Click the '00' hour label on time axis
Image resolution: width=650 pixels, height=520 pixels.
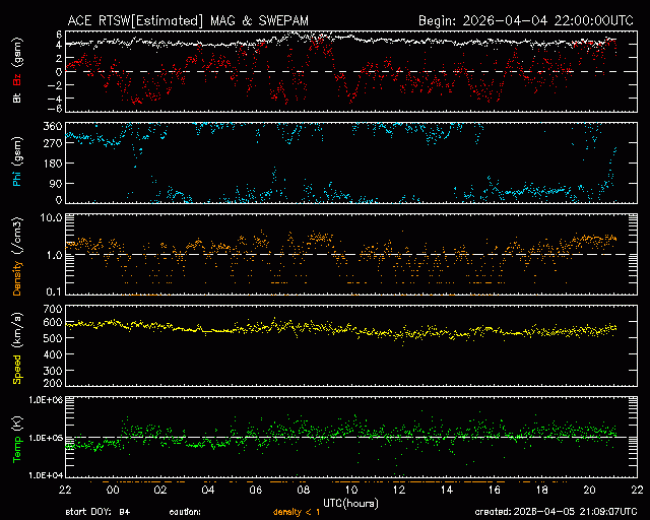pyautogui.click(x=113, y=490)
